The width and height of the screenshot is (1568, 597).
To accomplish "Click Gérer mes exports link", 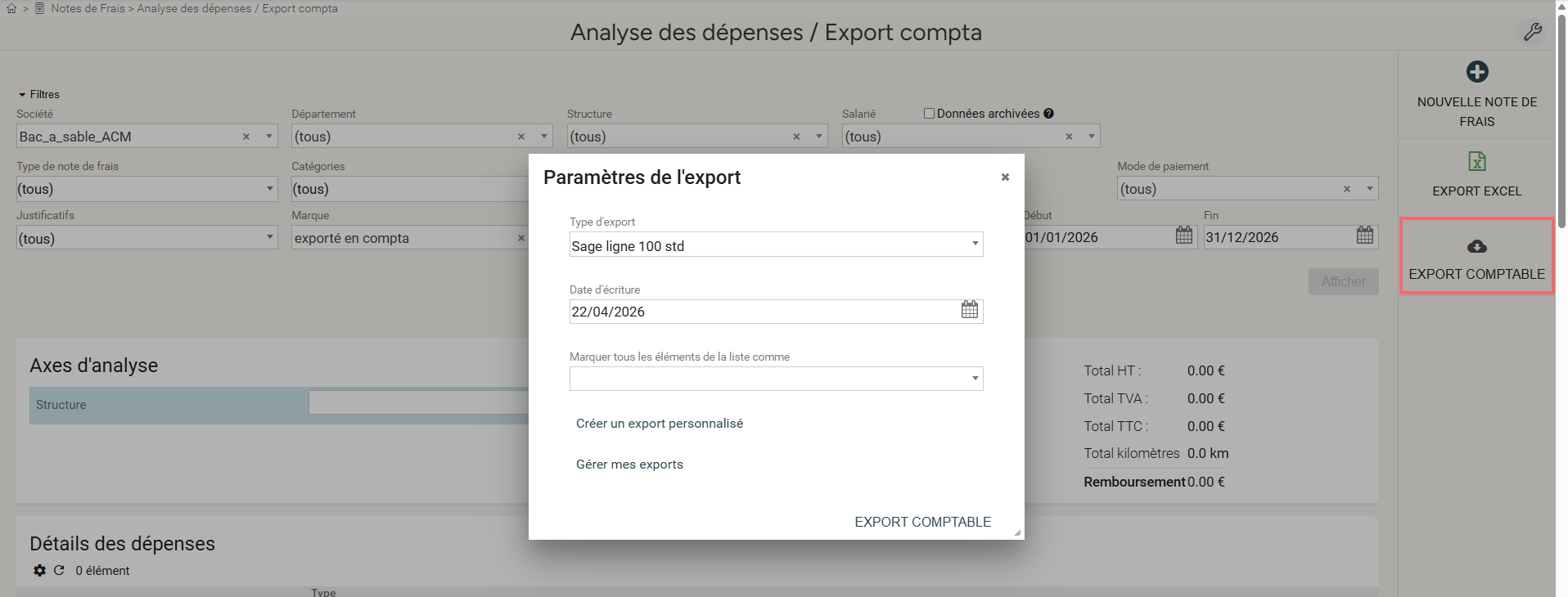I will [629, 465].
